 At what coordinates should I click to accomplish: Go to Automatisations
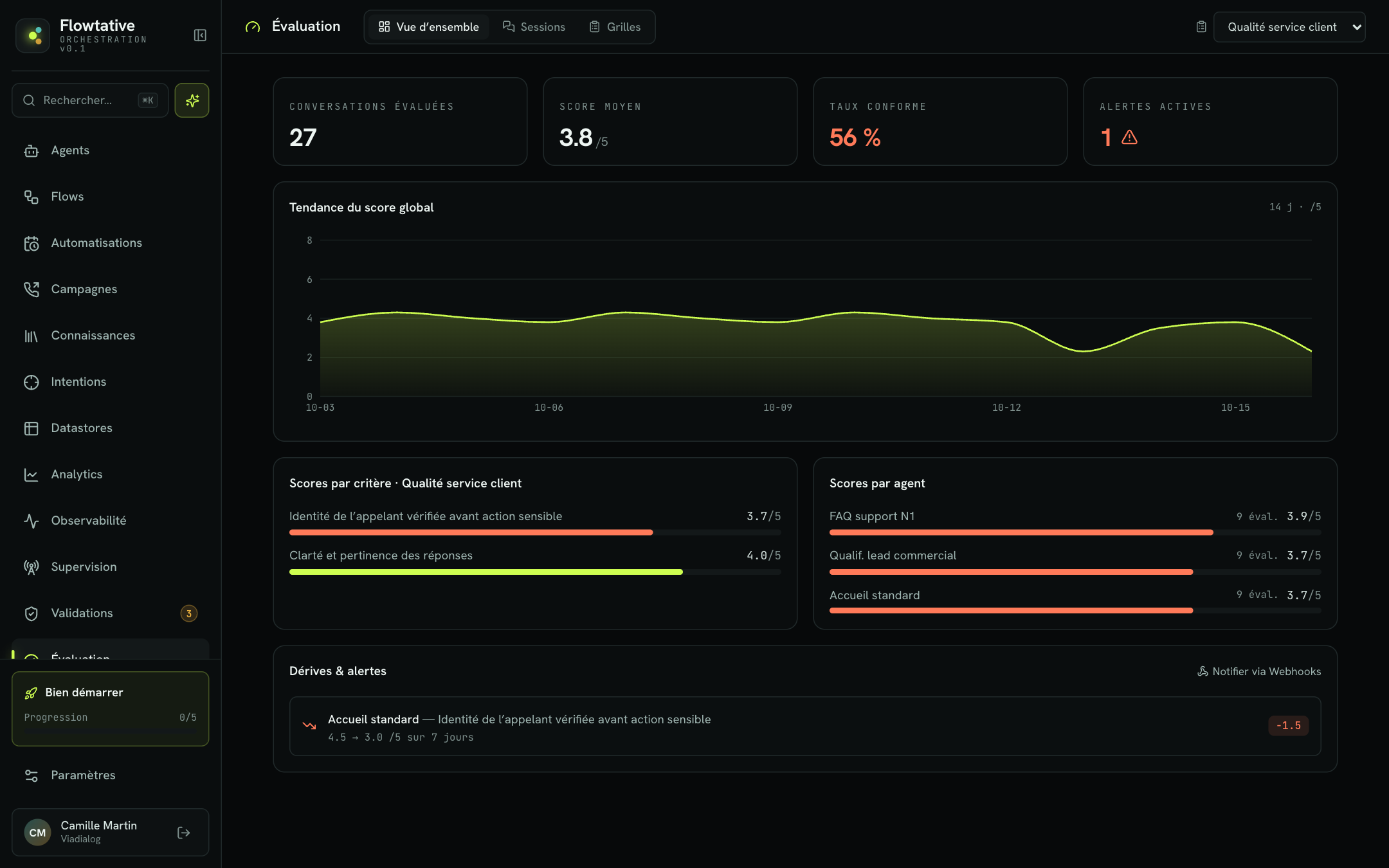(110, 243)
